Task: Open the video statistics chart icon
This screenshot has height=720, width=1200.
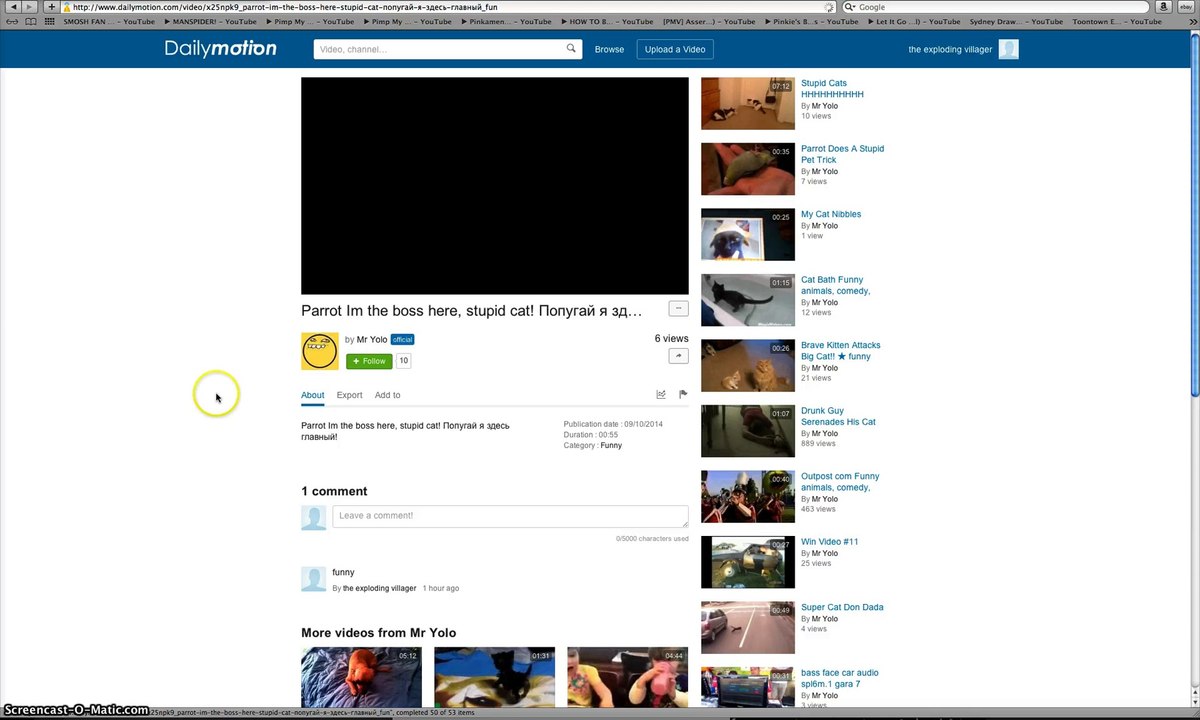Action: point(661,395)
